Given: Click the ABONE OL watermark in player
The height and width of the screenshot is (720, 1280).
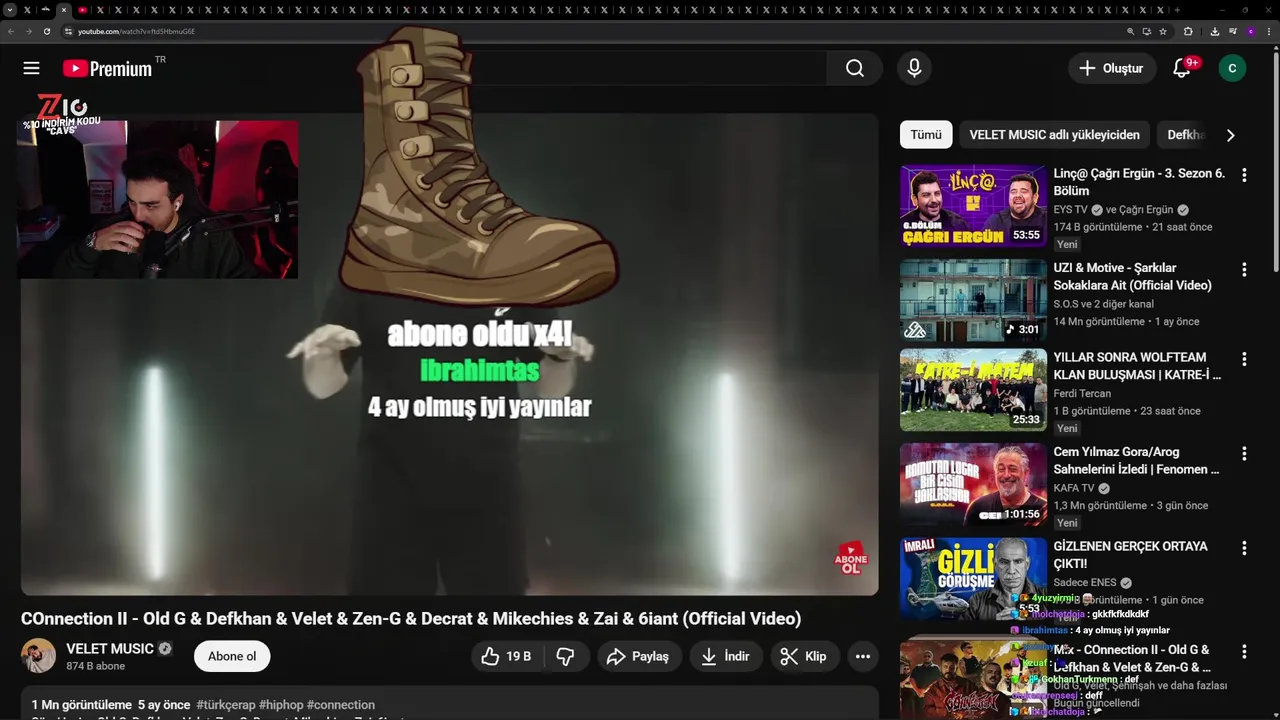Looking at the screenshot, I should (851, 559).
